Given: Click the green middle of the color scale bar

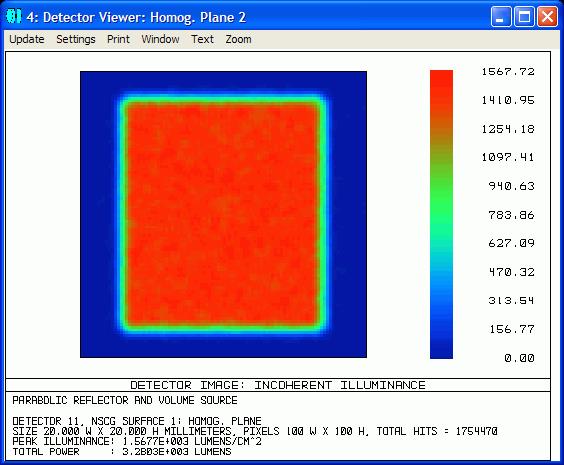Looking at the screenshot, I should [441, 201].
